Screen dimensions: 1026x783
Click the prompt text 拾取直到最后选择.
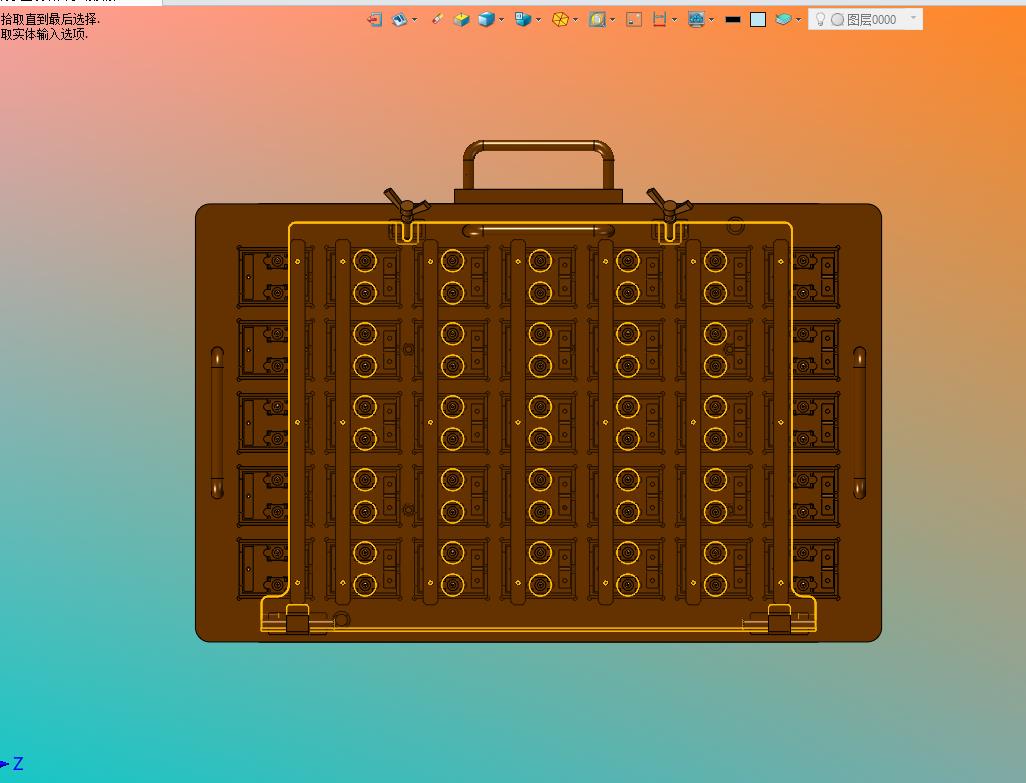pyautogui.click(x=50, y=20)
